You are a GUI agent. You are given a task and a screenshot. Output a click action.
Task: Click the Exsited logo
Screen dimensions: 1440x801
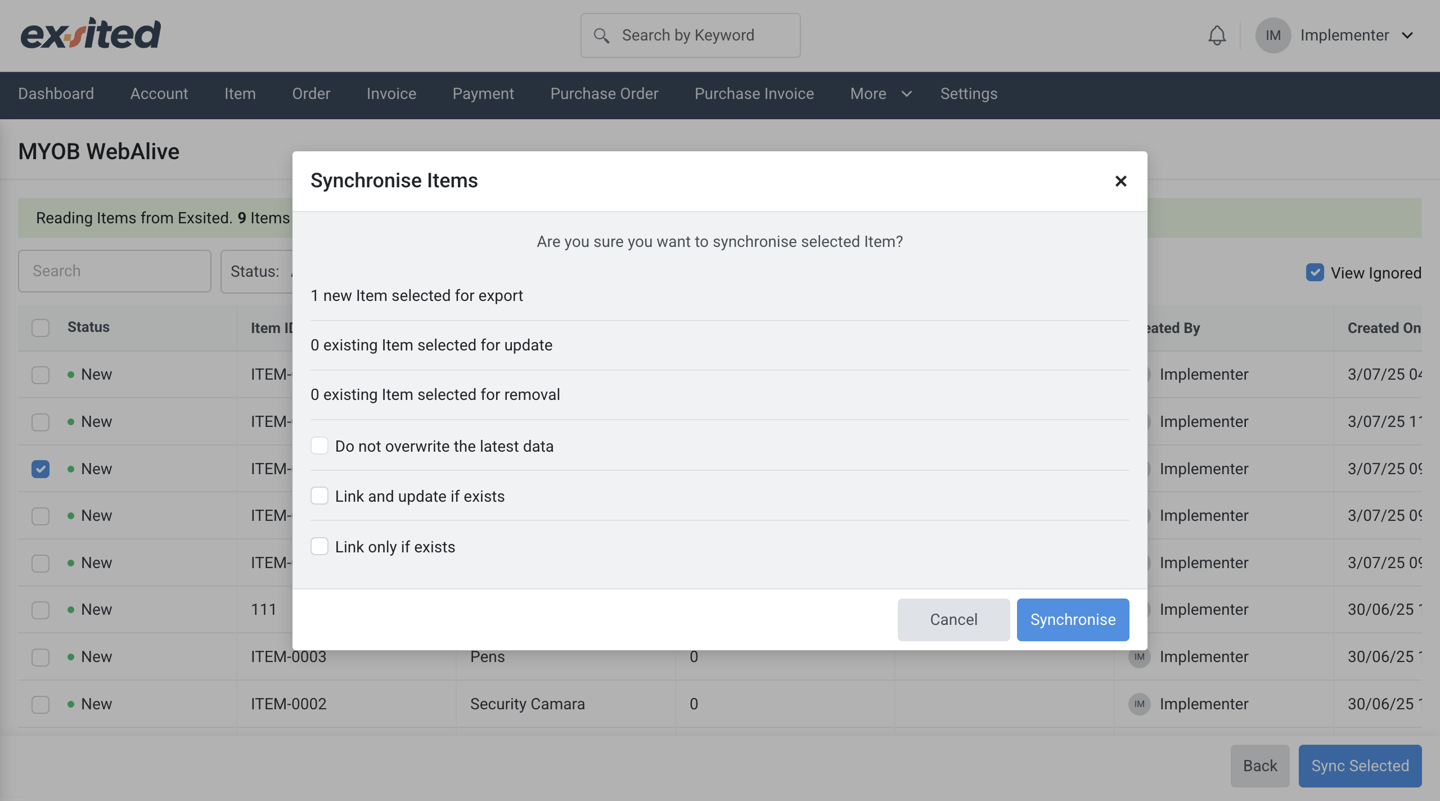tap(90, 34)
